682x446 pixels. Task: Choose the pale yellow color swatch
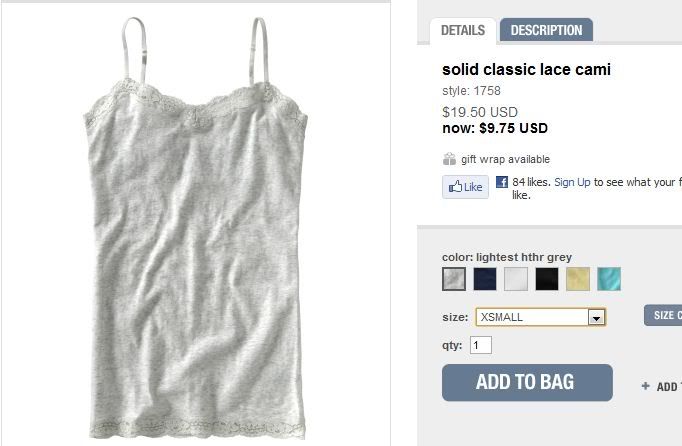point(578,279)
